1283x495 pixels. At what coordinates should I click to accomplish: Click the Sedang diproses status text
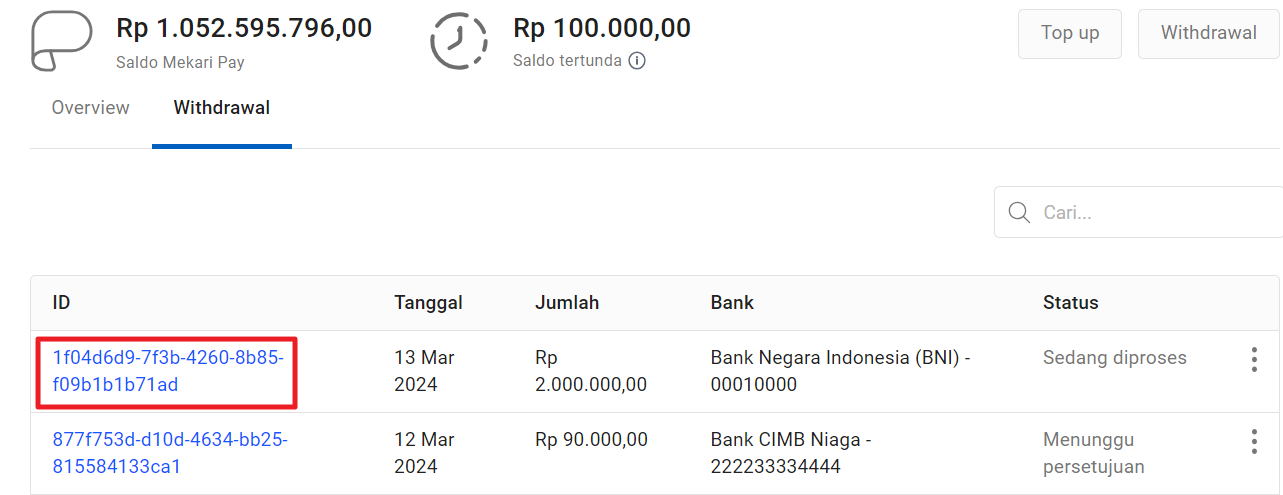(x=1114, y=358)
